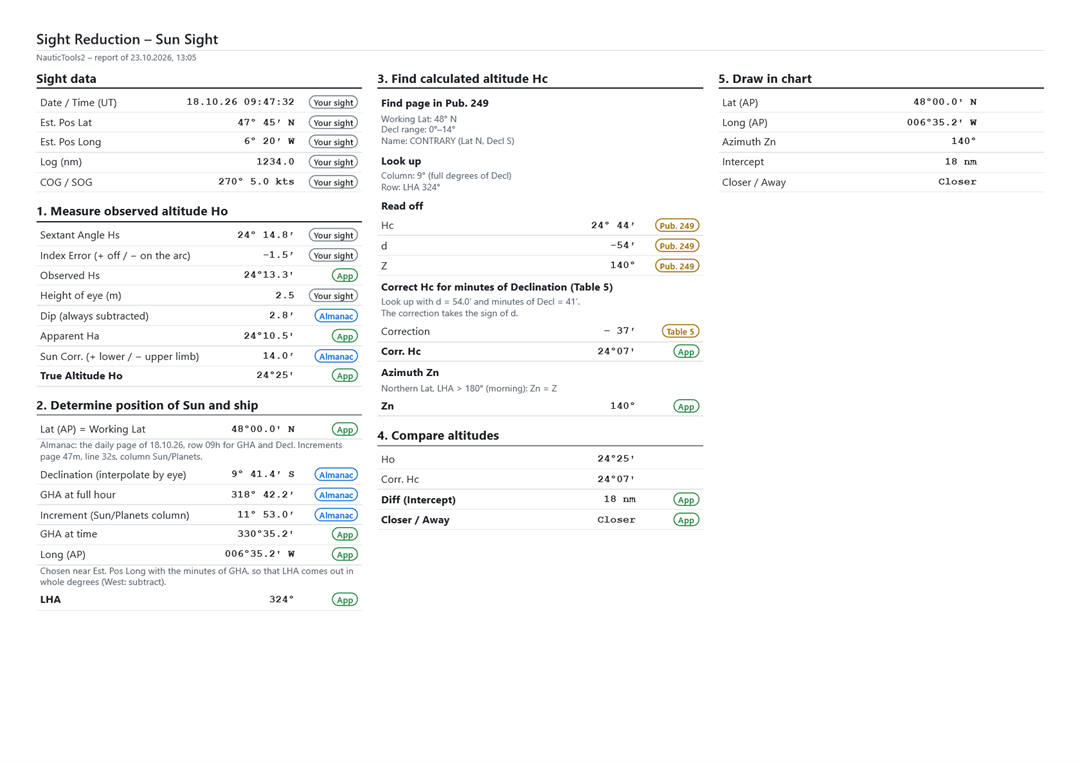
Task: Click the App badge beside Apparent Ha
Action: pos(344,336)
